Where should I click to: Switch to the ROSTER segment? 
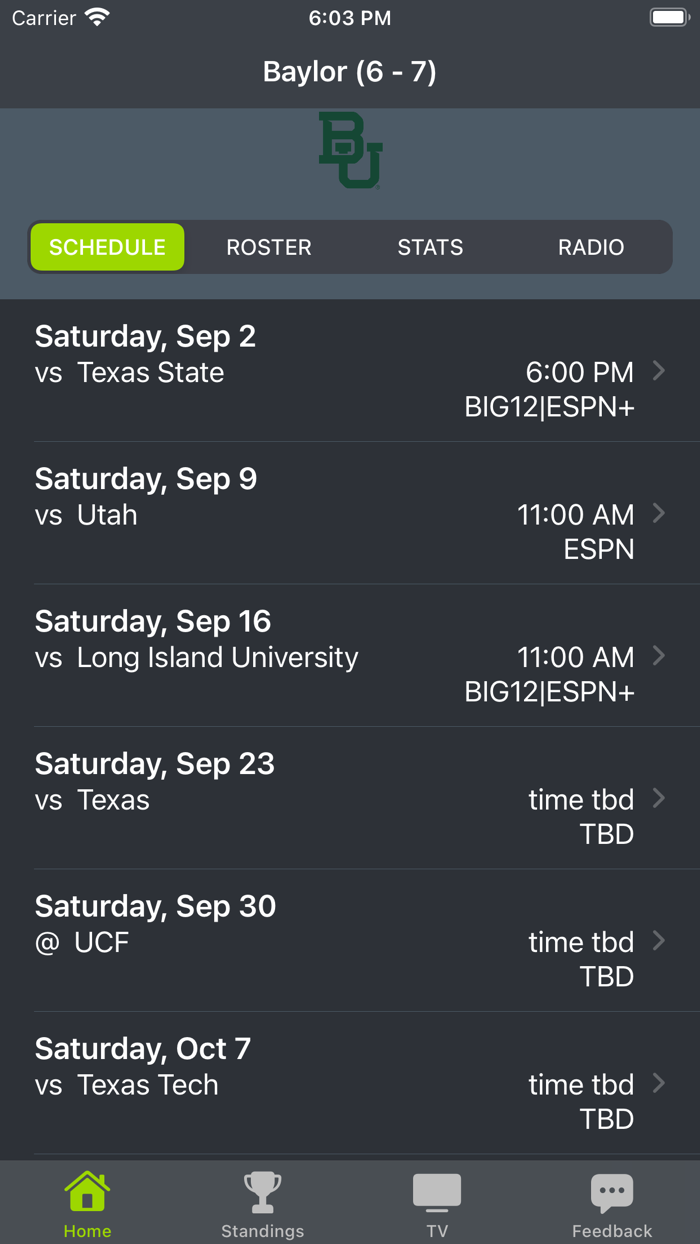pyautogui.click(x=268, y=247)
